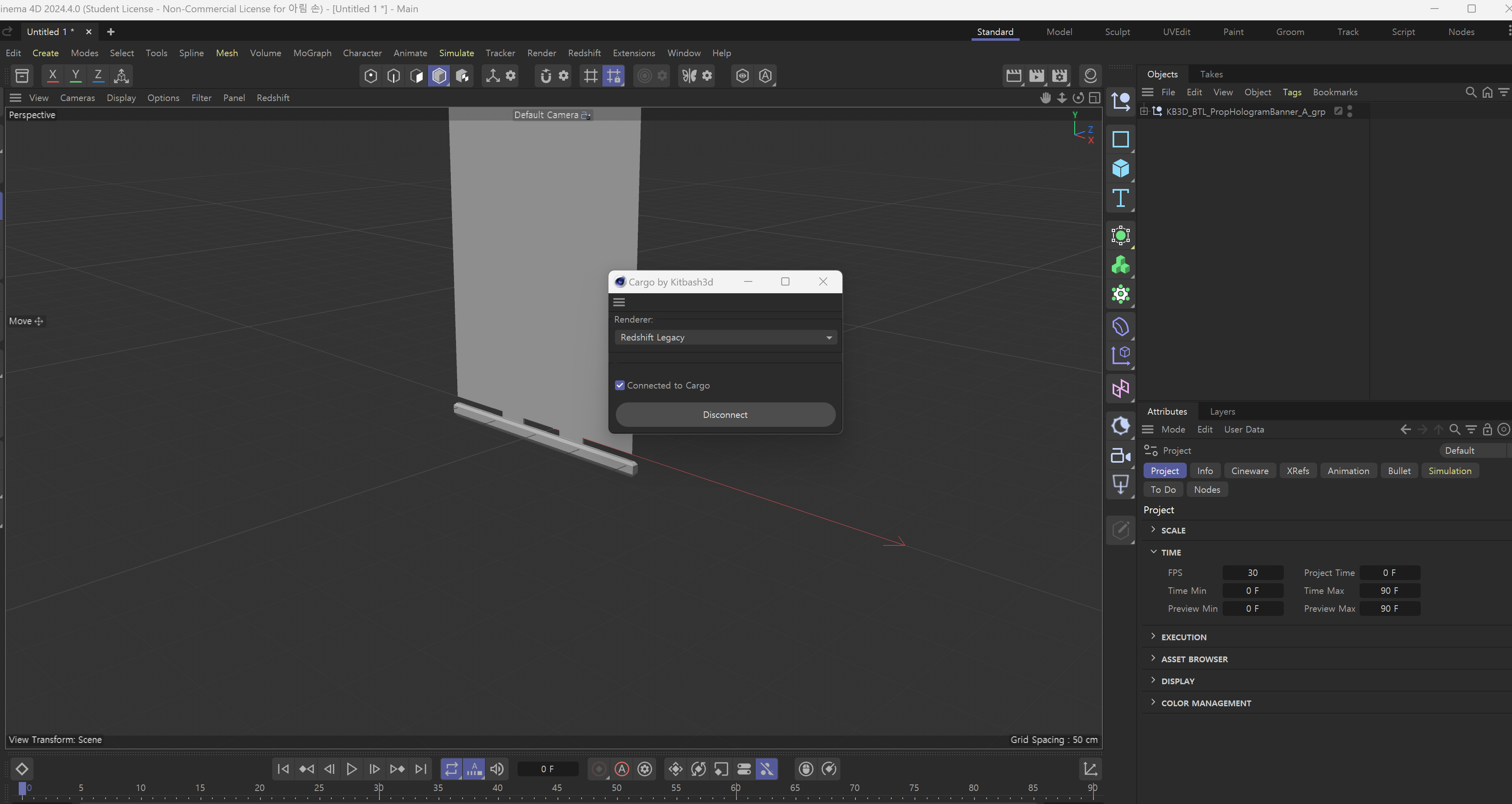Toggle the Z axis lock
The height and width of the screenshot is (804, 1512).
[98, 76]
